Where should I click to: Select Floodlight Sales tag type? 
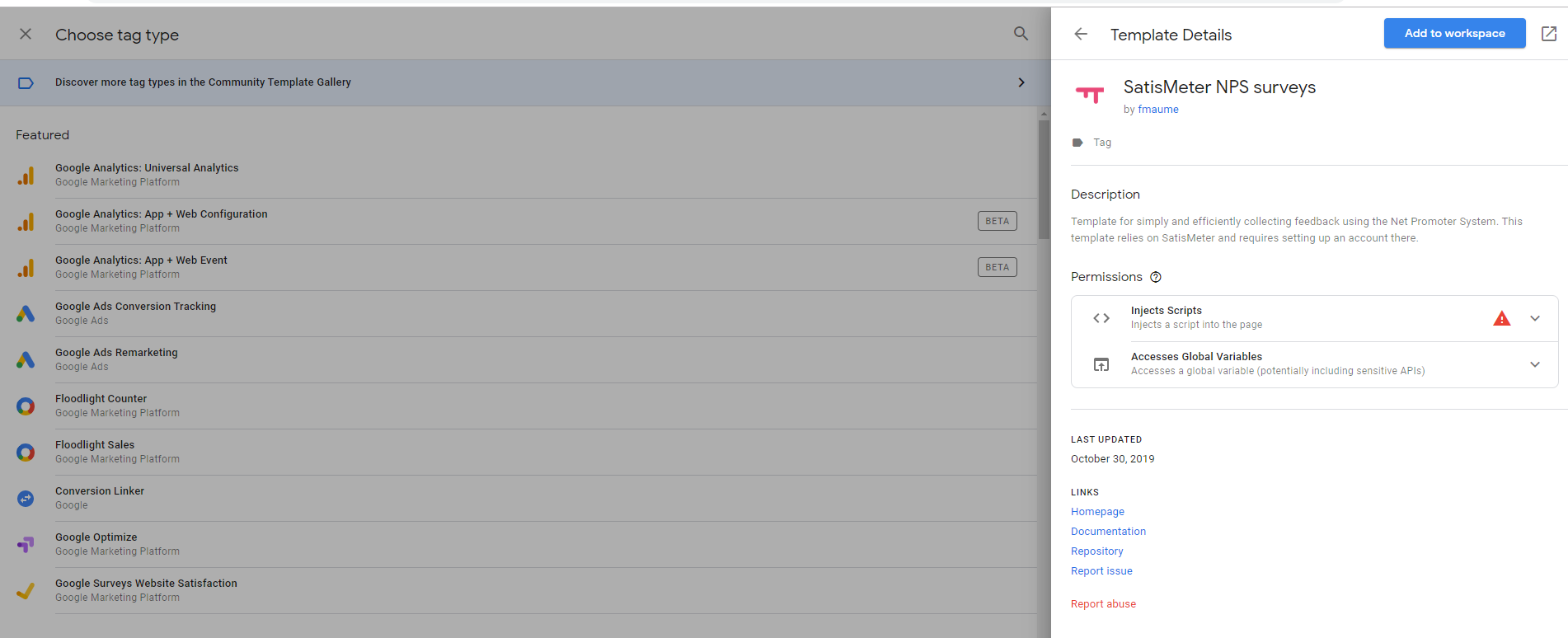pos(519,453)
